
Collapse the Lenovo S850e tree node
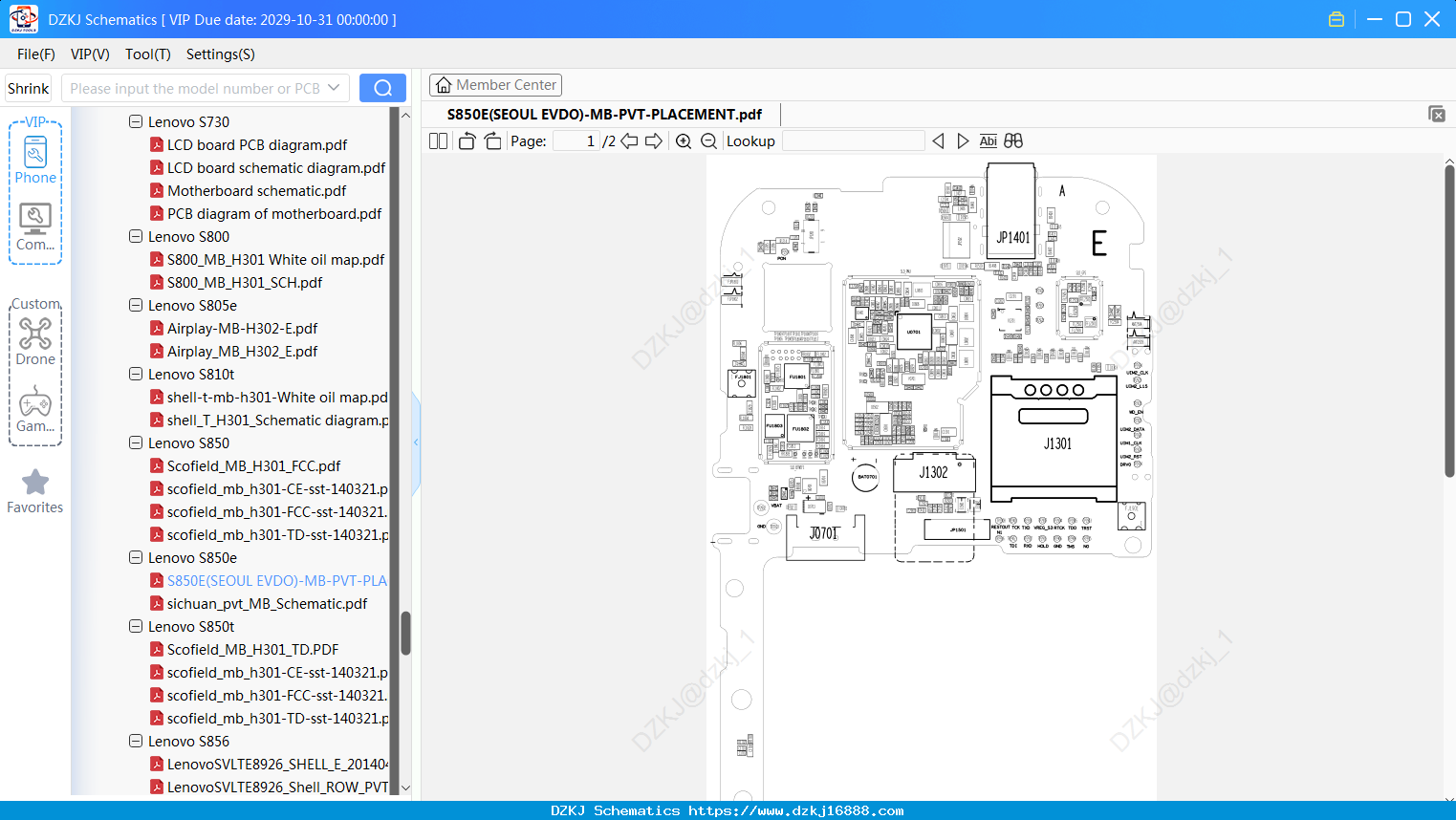click(136, 558)
